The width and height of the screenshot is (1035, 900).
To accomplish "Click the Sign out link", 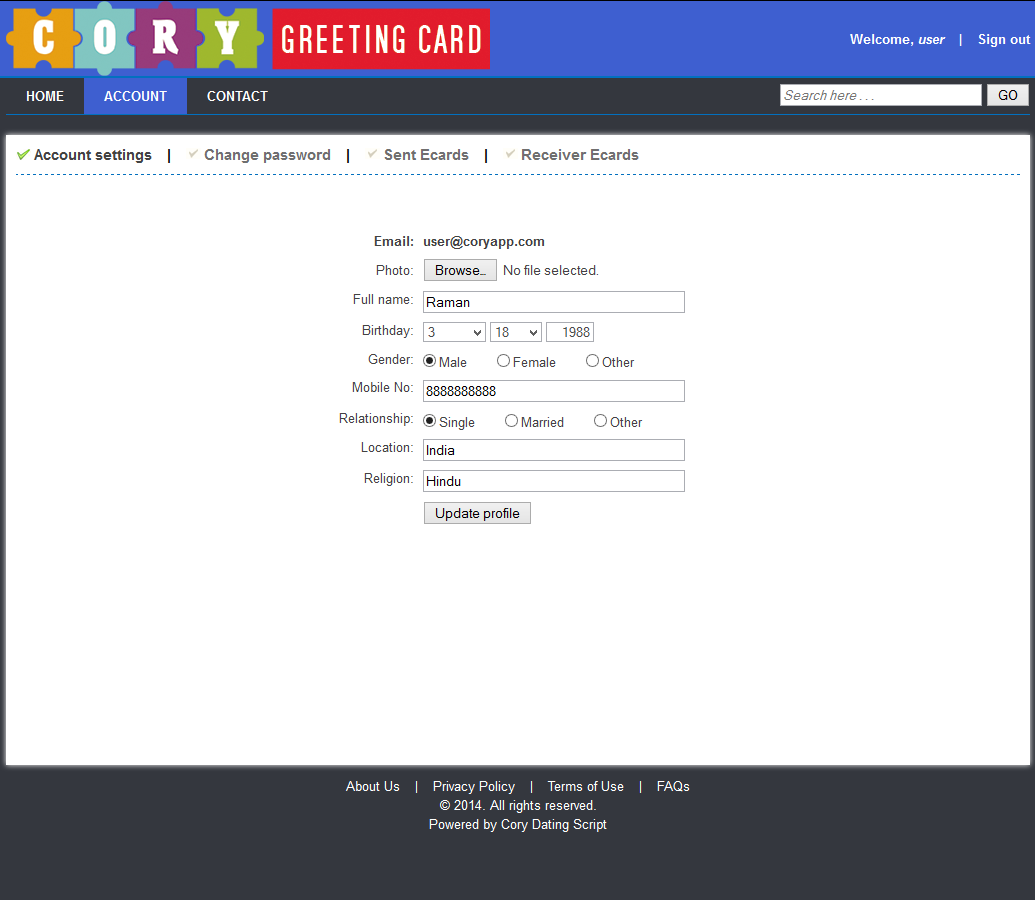I will [1003, 39].
